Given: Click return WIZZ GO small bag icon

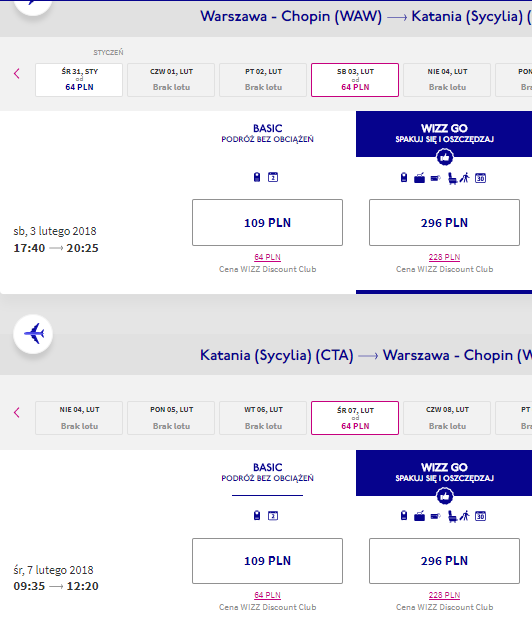Looking at the screenshot, I should (x=404, y=516).
